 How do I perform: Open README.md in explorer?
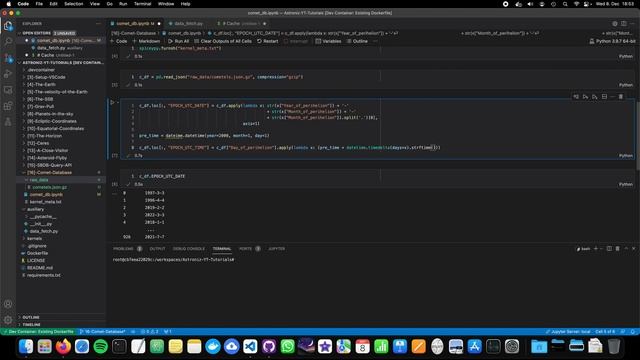(x=40, y=268)
